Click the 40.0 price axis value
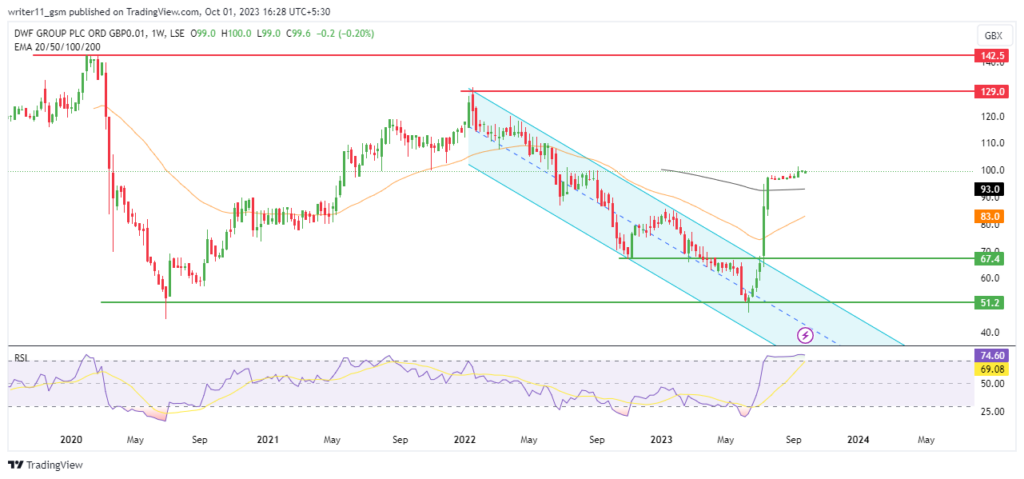Screen dimensions: 1024x479 click(993, 333)
